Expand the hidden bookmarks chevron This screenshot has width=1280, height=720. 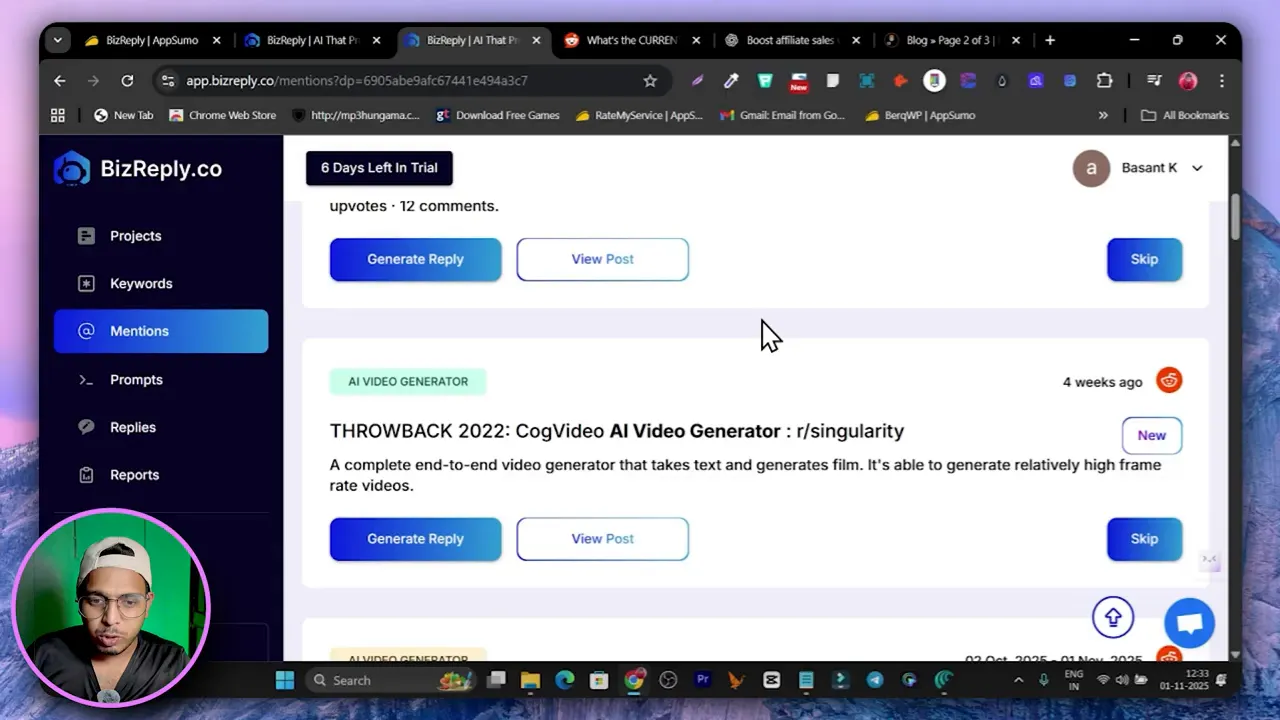click(x=1103, y=115)
